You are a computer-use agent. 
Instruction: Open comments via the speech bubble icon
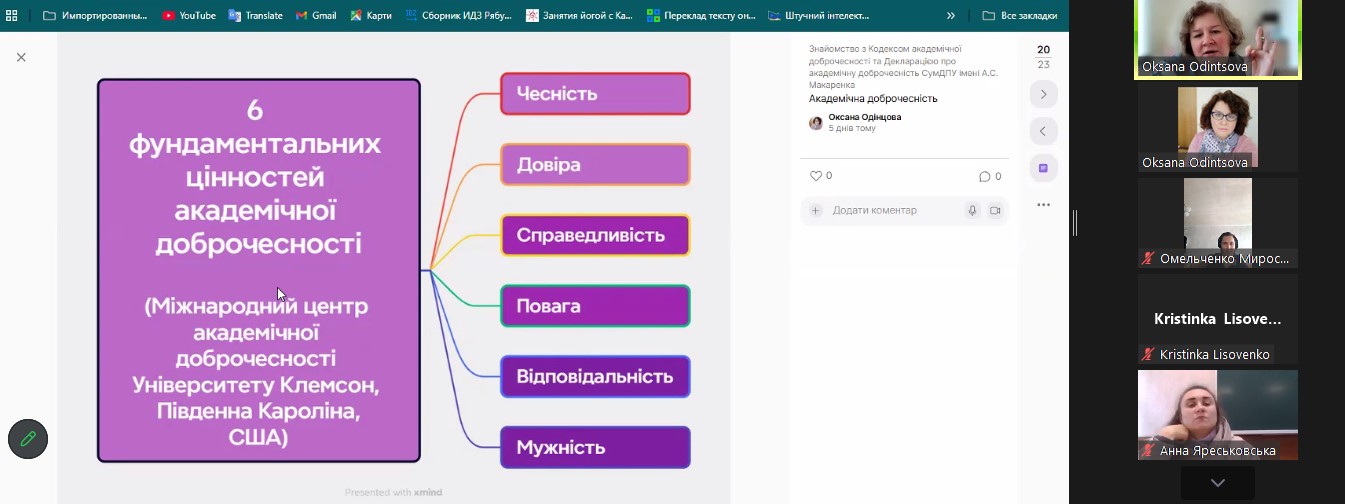pos(984,177)
